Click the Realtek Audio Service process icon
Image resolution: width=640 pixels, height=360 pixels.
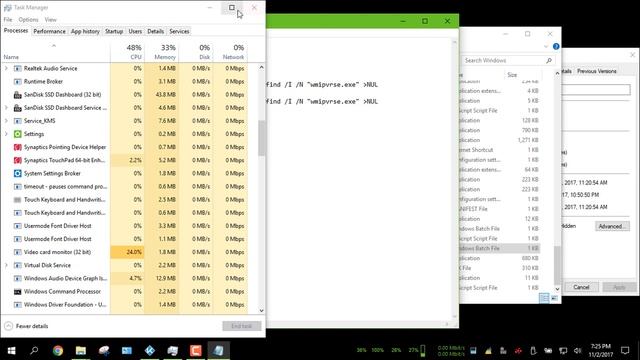pos(18,69)
